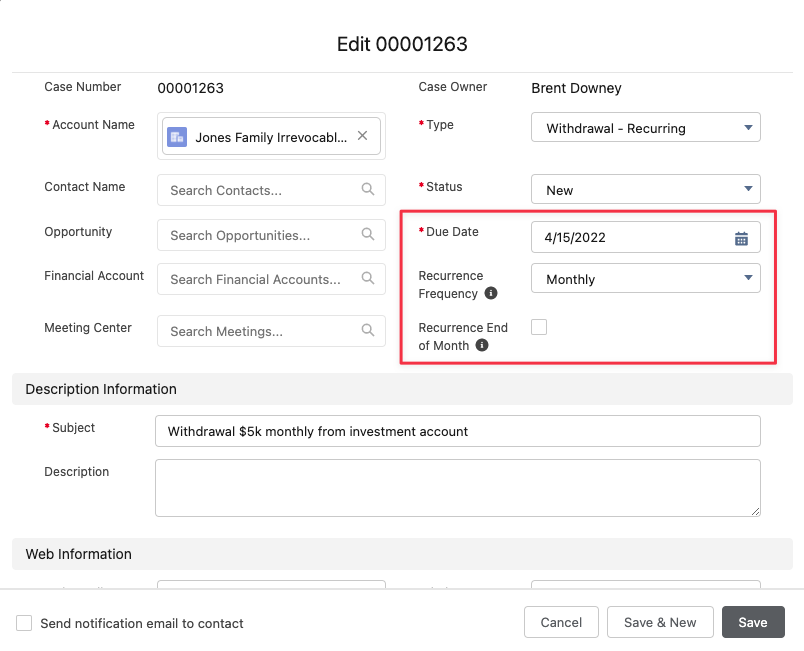
Task: Open the Type dropdown
Action: 645,128
